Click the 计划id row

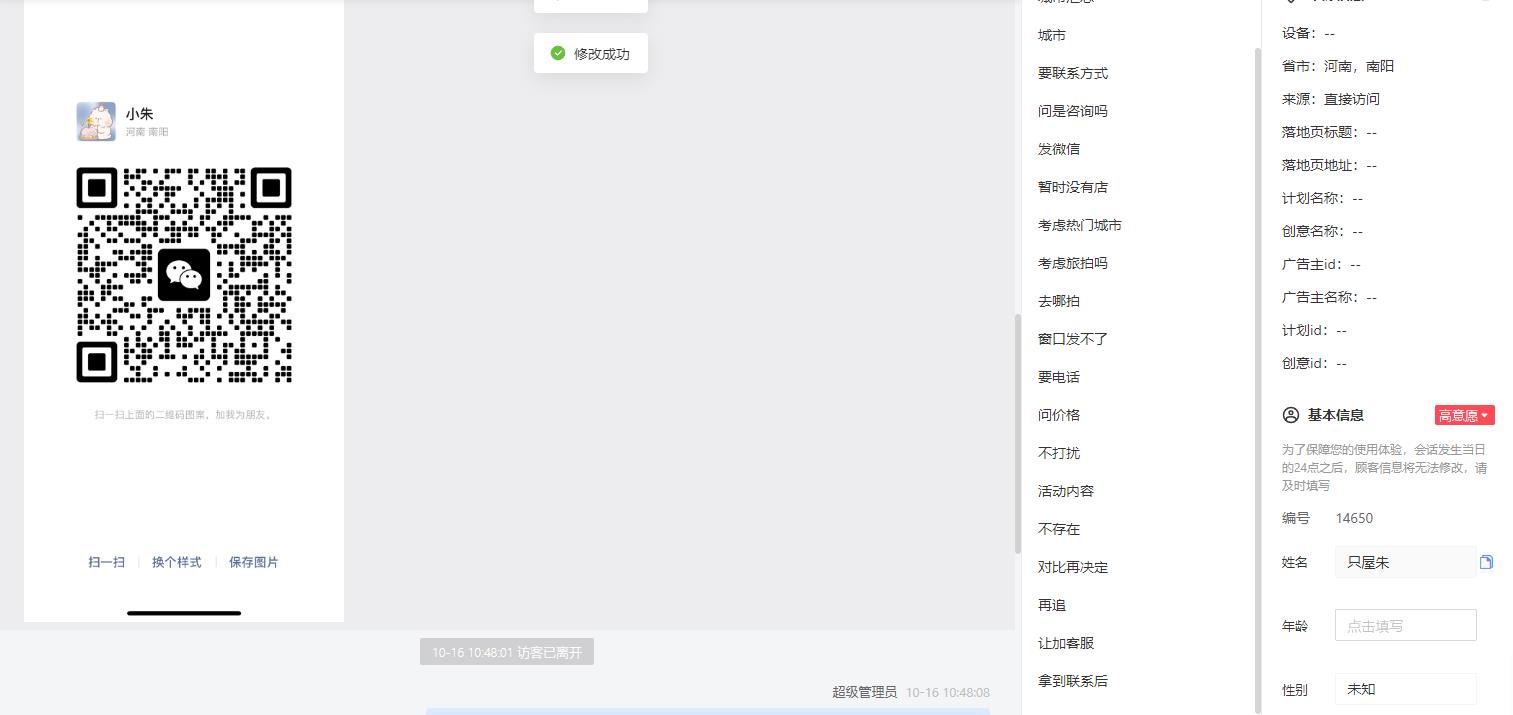click(x=1314, y=330)
